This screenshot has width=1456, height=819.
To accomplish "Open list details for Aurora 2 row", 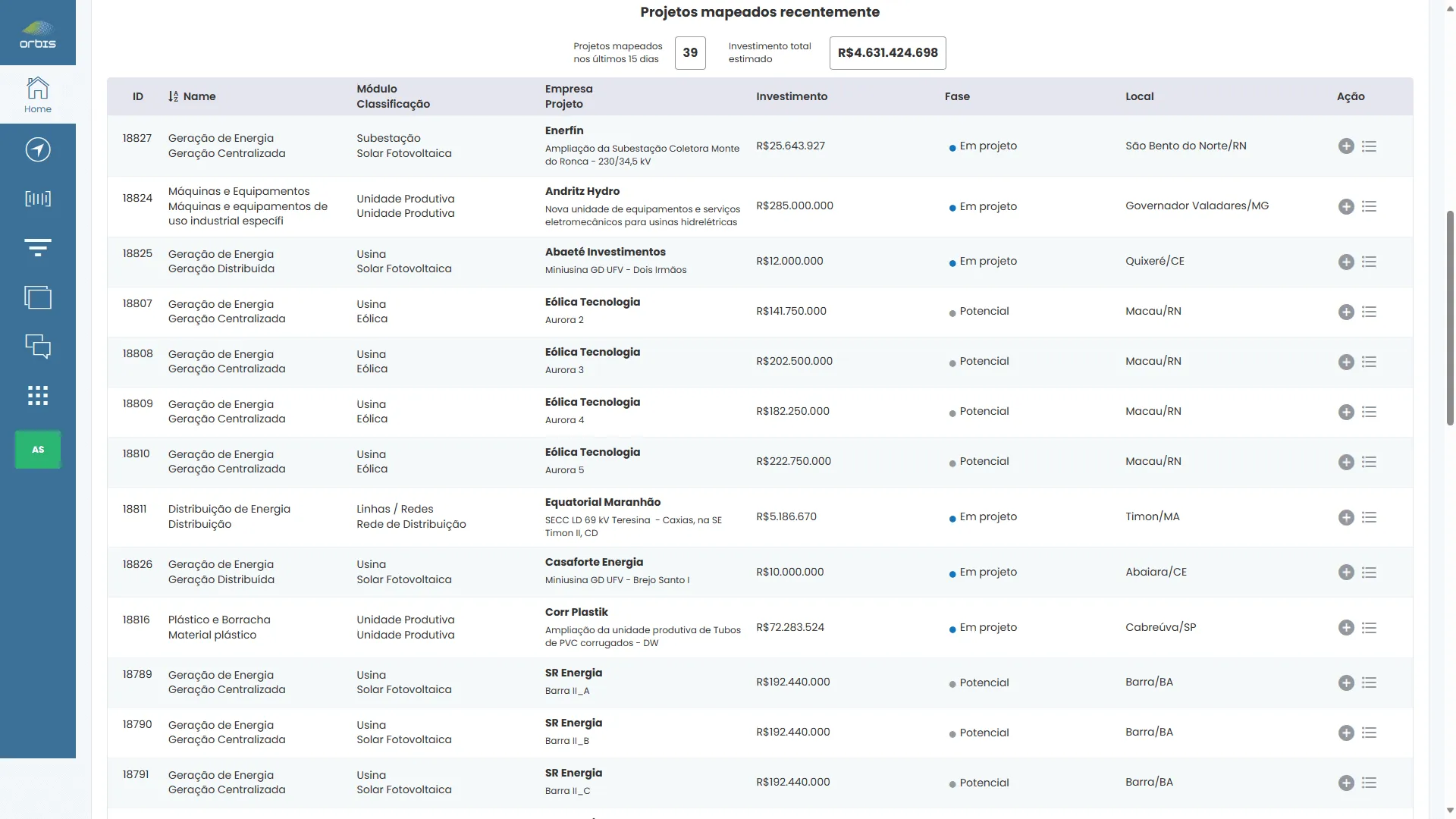I will click(1369, 312).
